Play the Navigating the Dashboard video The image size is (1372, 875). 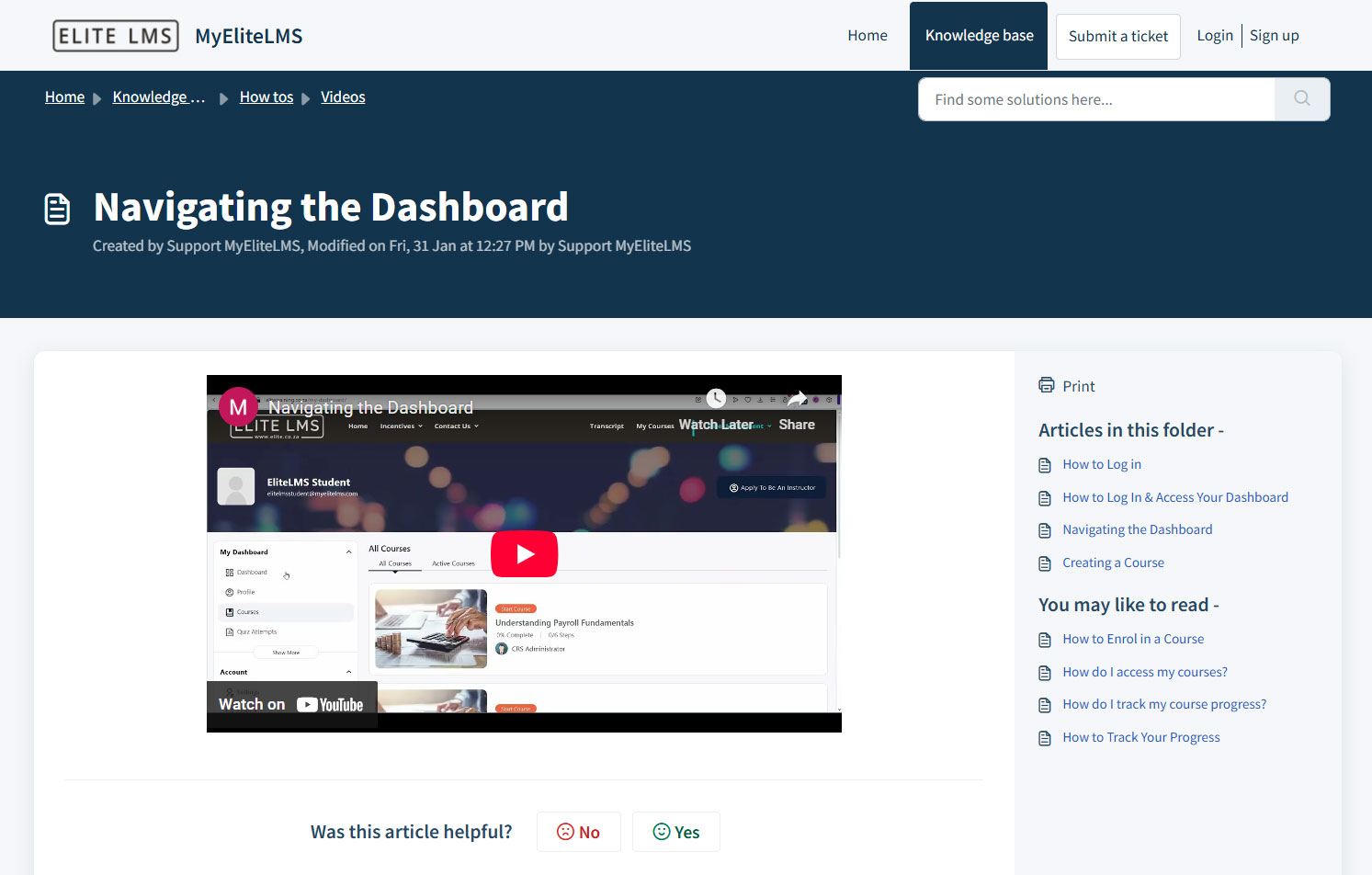pyautogui.click(x=524, y=553)
